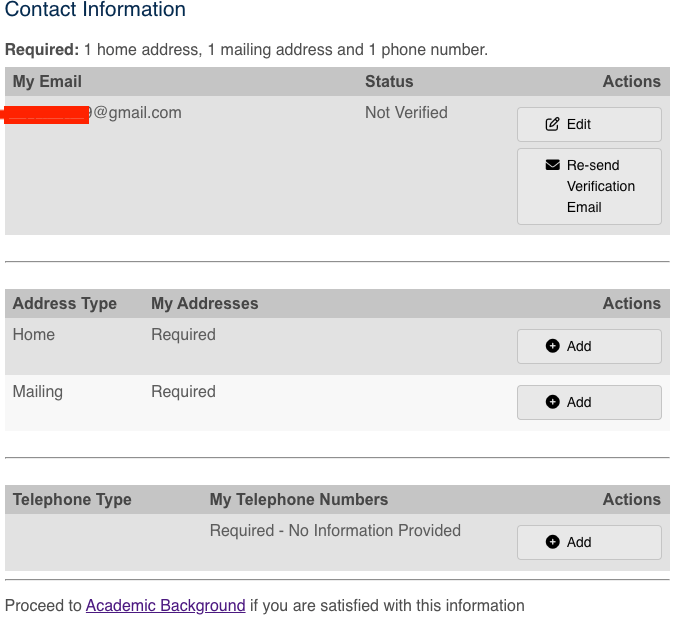
Task: Click the "Status" column header
Action: (x=389, y=81)
